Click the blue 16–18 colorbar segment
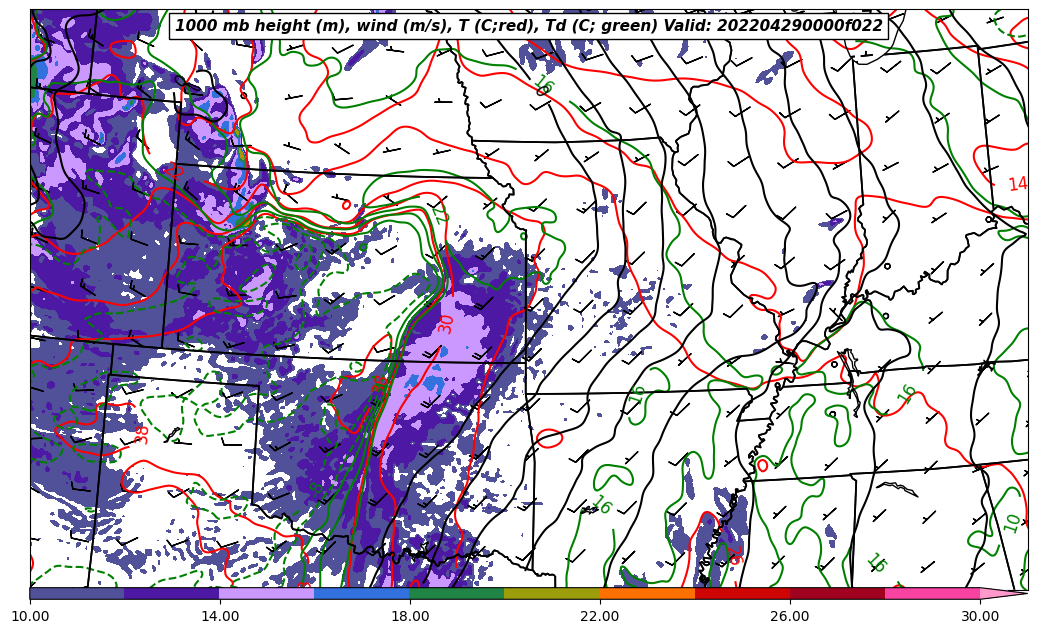 (x=362, y=593)
